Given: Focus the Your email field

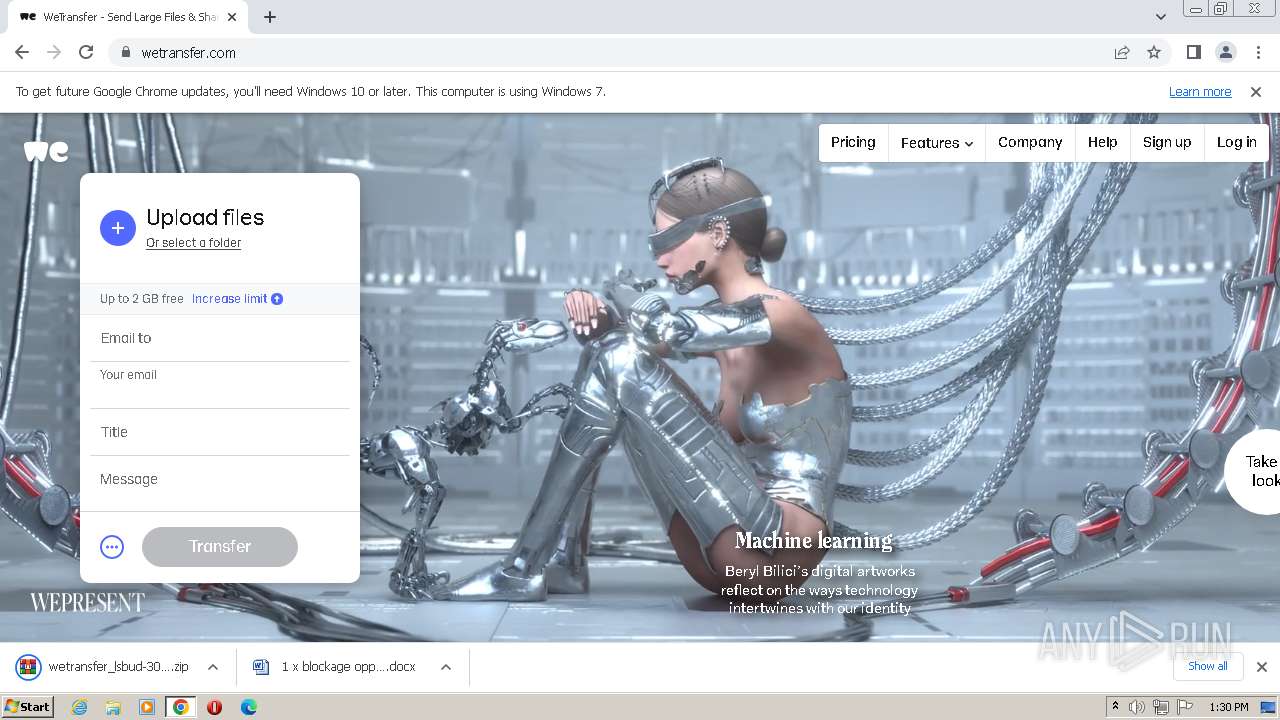Looking at the screenshot, I should click(220, 385).
